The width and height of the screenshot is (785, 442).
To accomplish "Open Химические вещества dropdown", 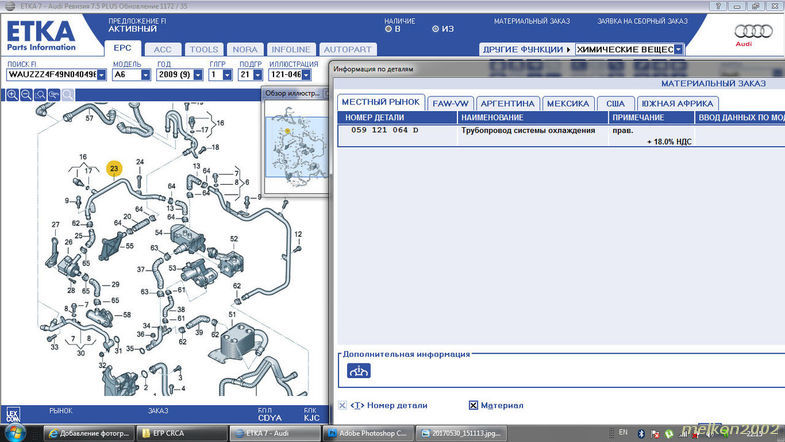I will 678,49.
